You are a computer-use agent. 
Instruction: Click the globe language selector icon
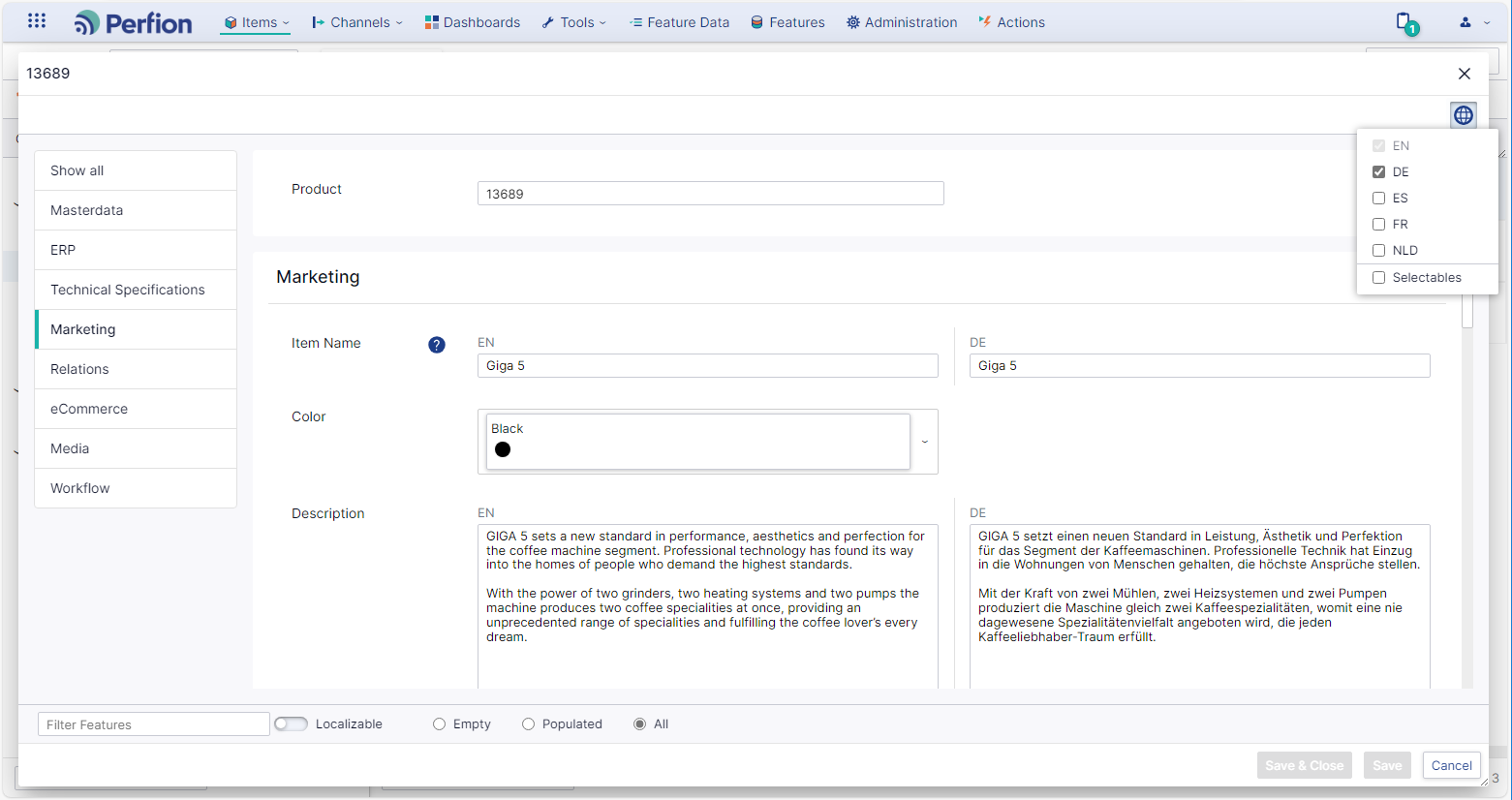(1464, 115)
